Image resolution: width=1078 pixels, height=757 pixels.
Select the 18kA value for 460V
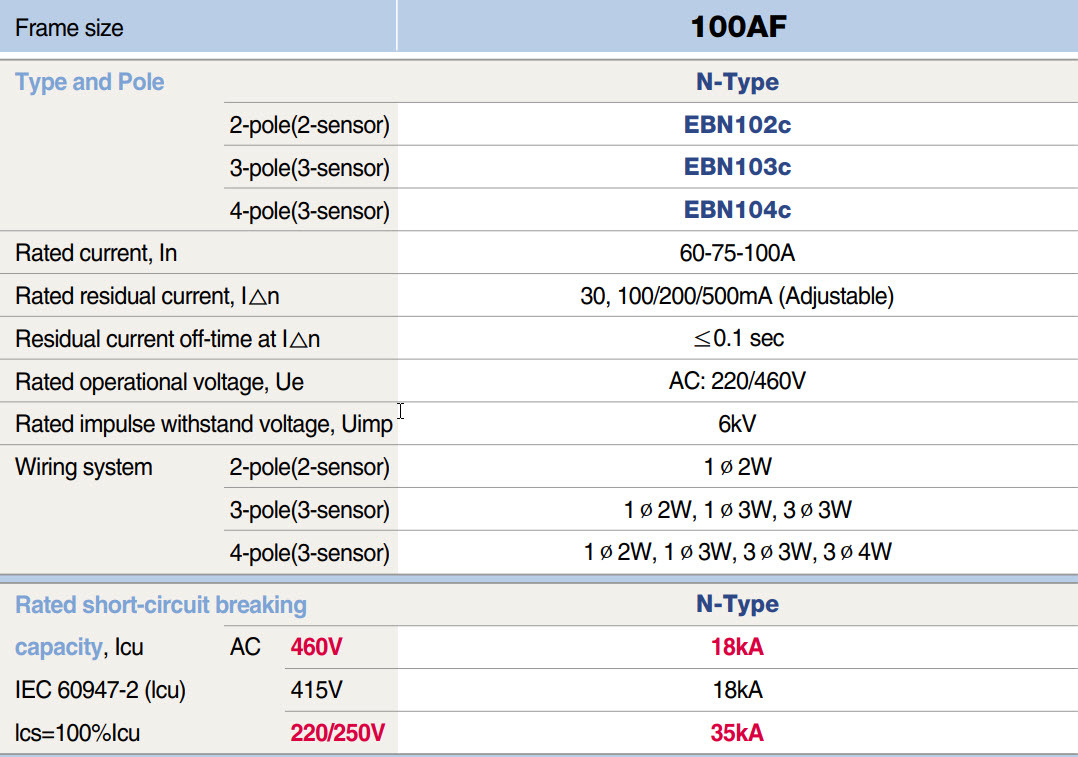pos(737,647)
